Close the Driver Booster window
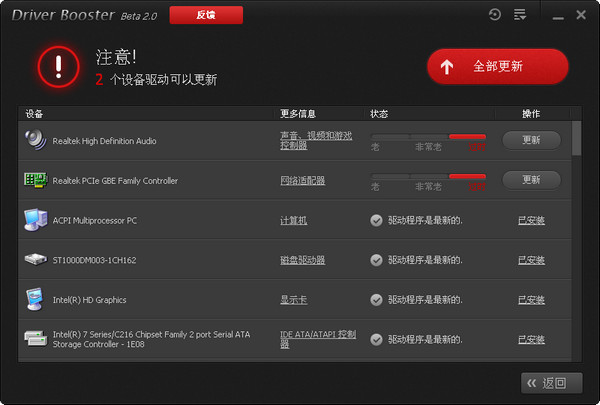 (581, 15)
